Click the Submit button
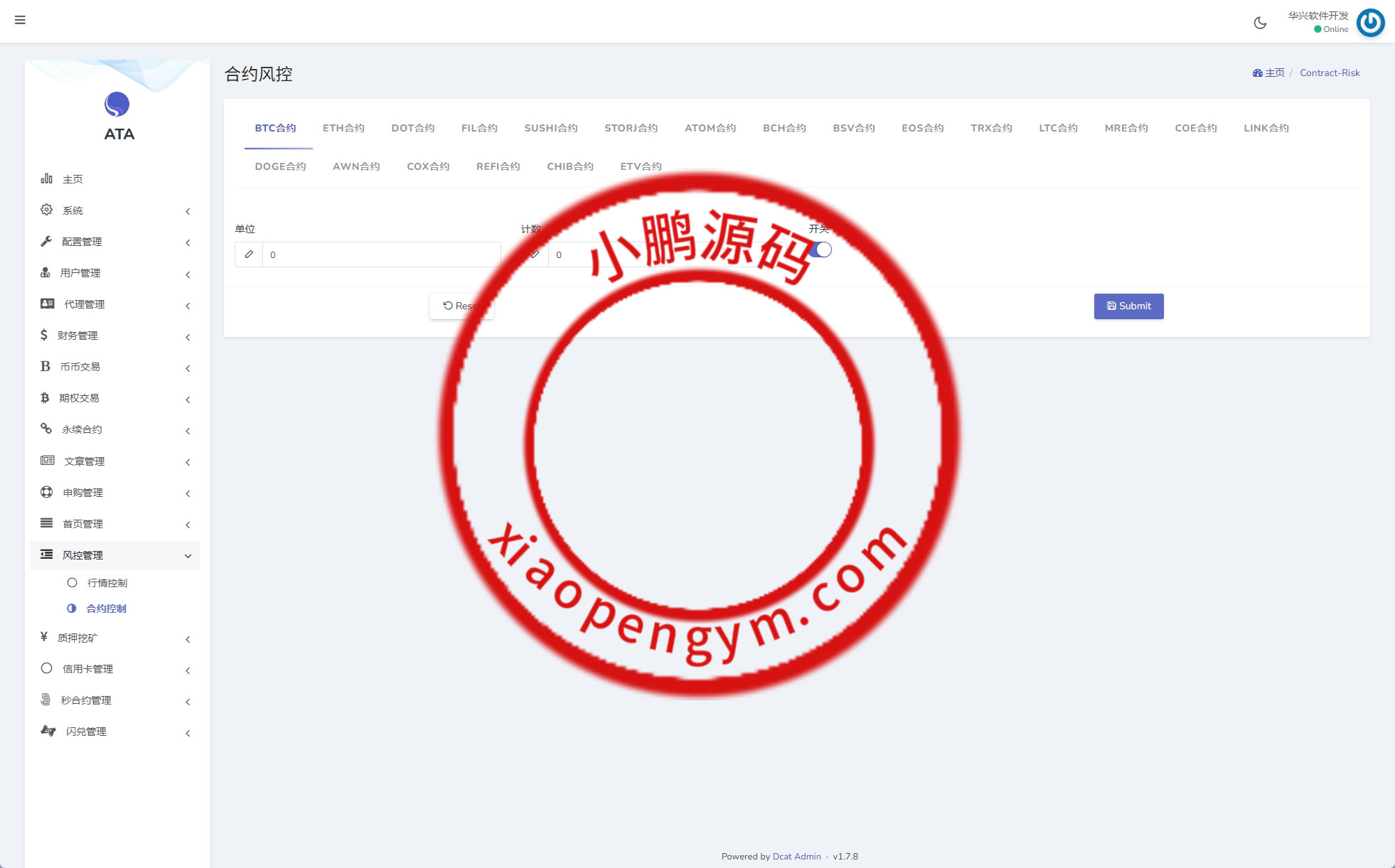1395x868 pixels. [x=1128, y=306]
